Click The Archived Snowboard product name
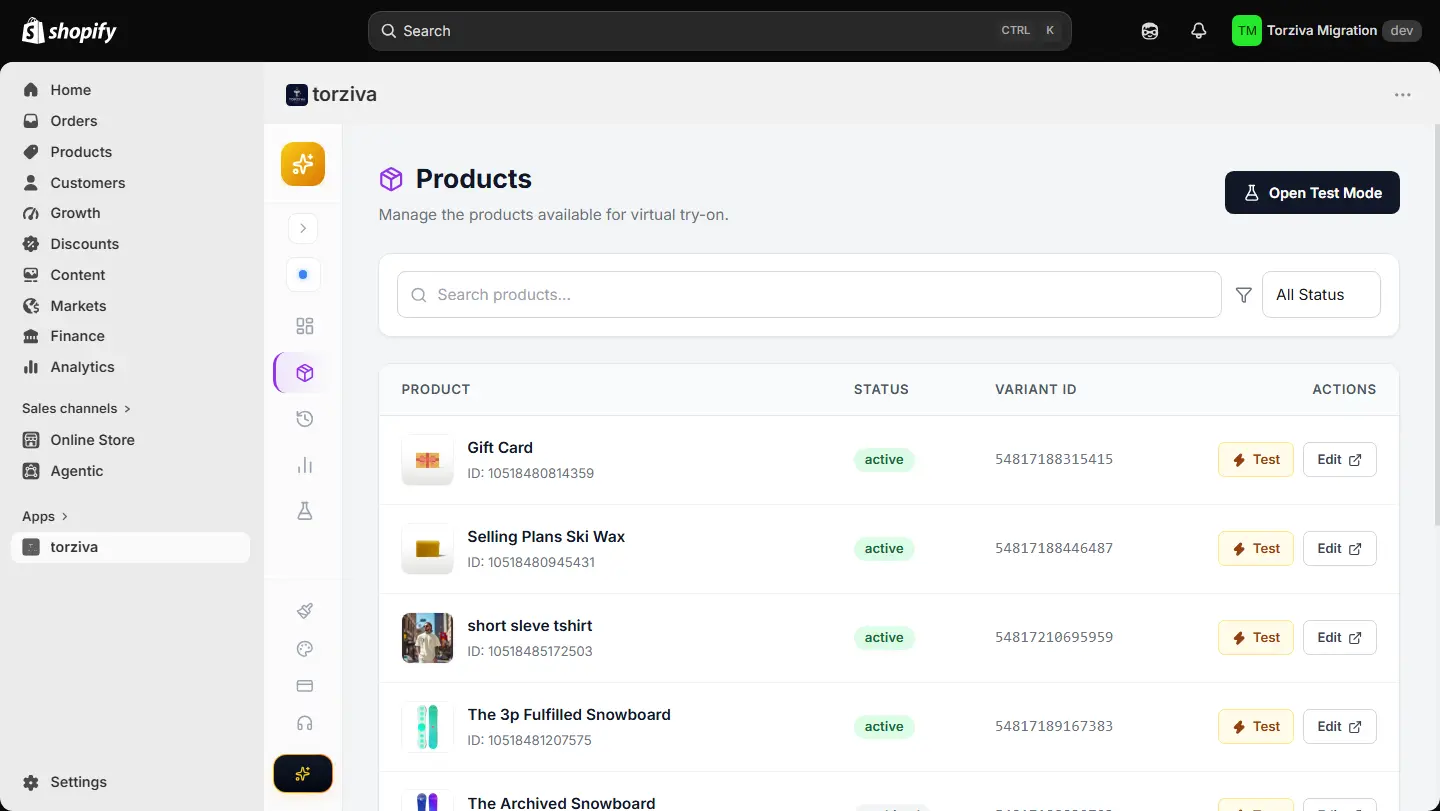The width and height of the screenshot is (1440, 811). pyautogui.click(x=562, y=803)
